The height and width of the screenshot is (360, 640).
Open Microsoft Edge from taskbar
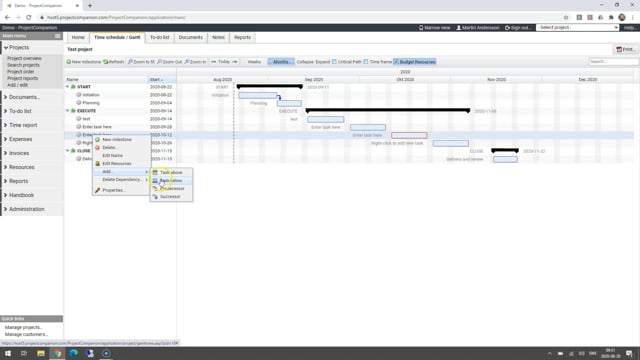tap(73, 353)
